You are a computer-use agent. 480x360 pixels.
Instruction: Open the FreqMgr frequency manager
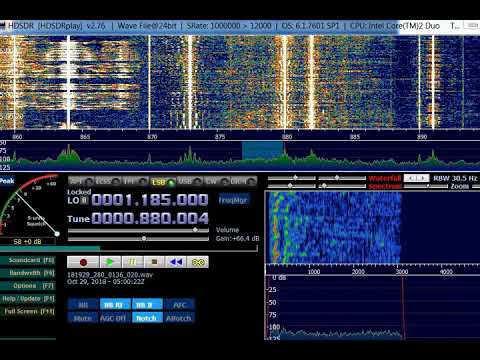233,200
